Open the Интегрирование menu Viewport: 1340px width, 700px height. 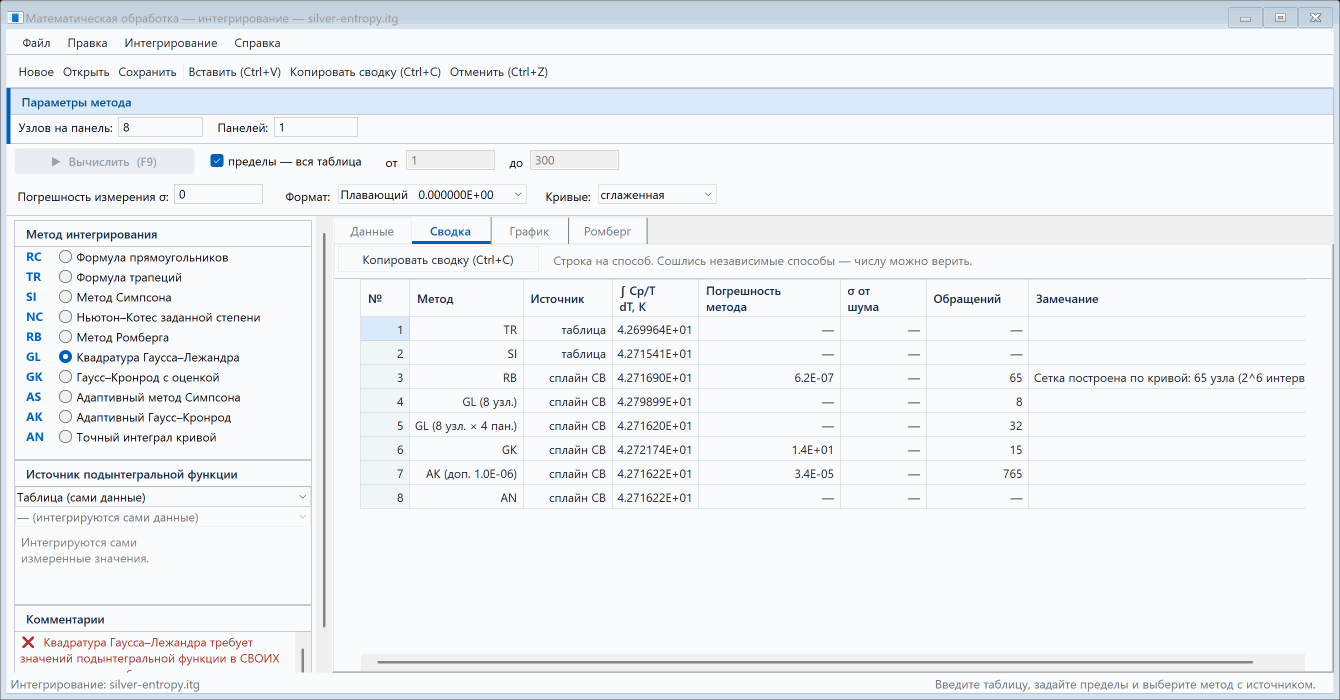(x=171, y=43)
